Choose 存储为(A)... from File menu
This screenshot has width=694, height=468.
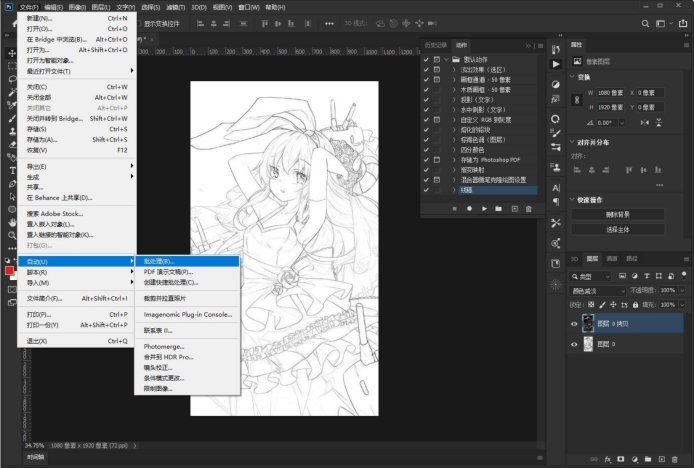pyautogui.click(x=77, y=139)
